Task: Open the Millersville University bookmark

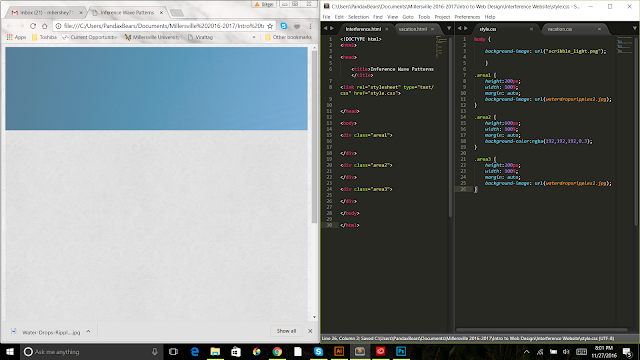Action: [x=151, y=37]
